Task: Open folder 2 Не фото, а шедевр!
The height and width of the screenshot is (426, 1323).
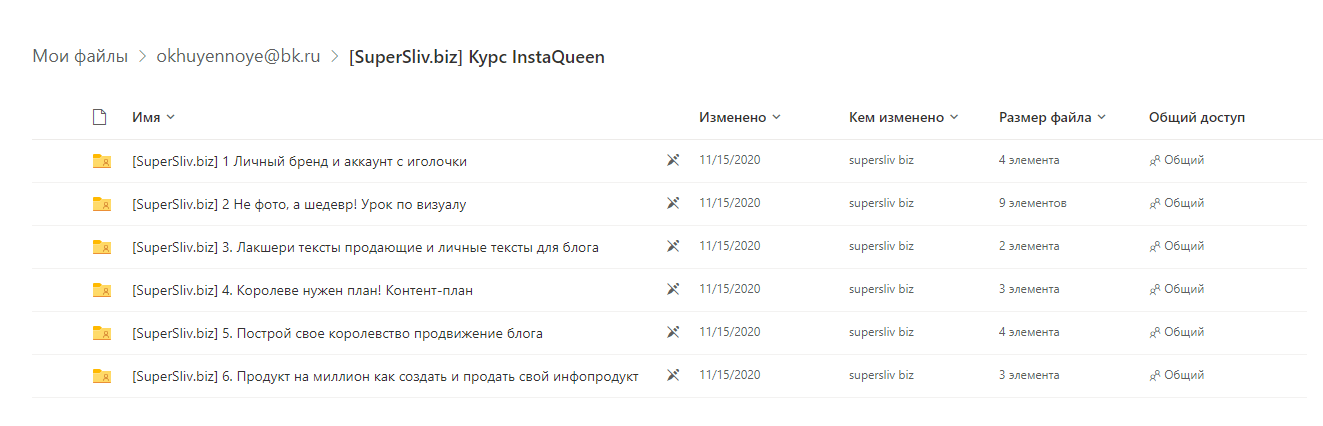Action: [299, 204]
